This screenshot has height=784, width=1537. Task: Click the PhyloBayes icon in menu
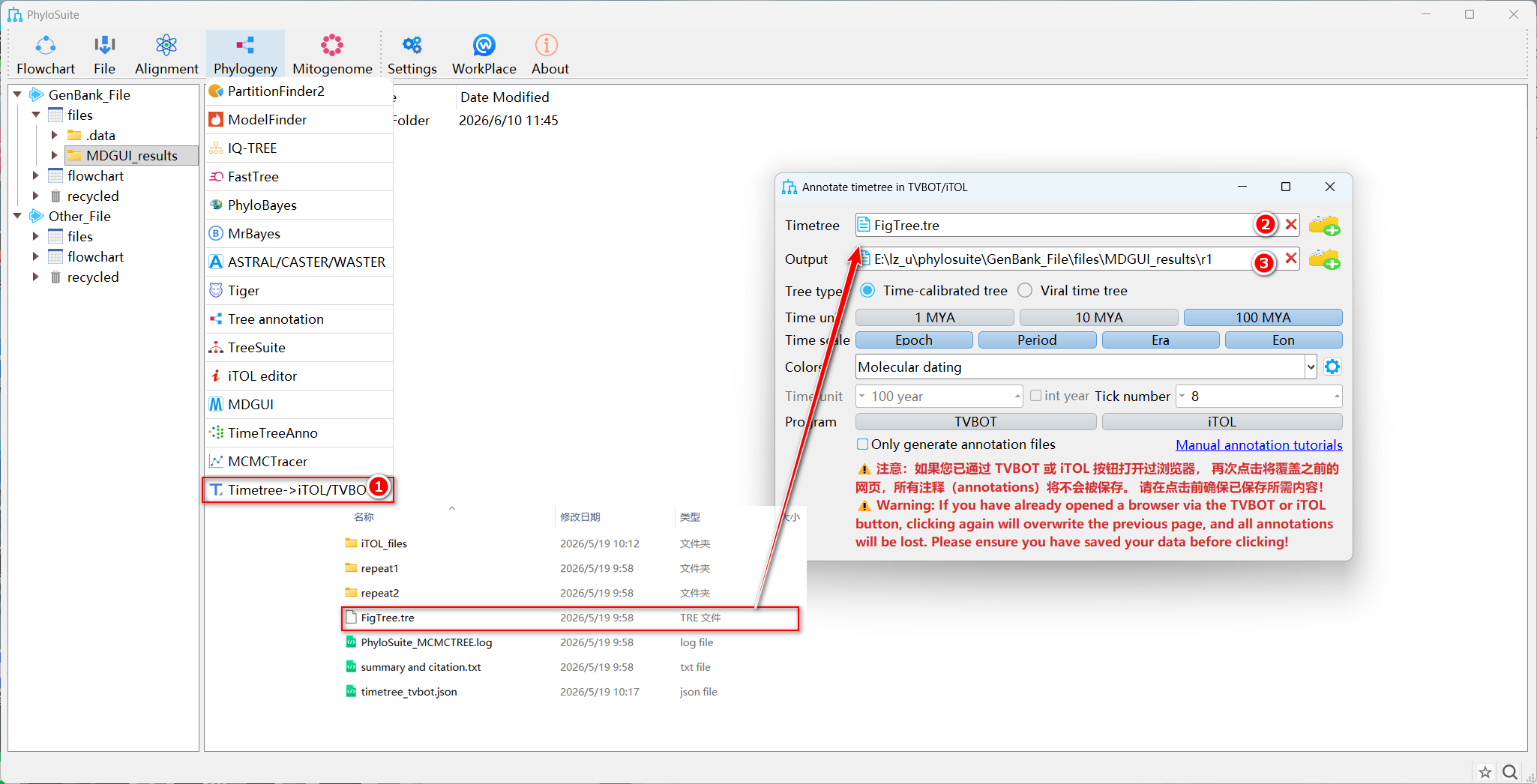point(216,205)
